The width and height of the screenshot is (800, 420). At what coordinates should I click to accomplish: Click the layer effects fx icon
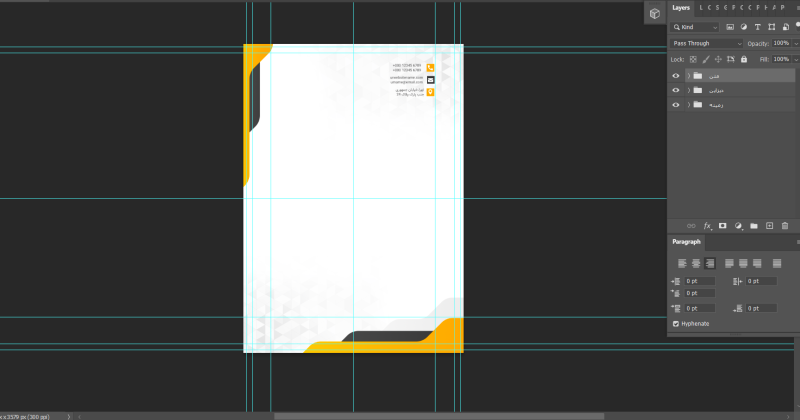point(707,226)
